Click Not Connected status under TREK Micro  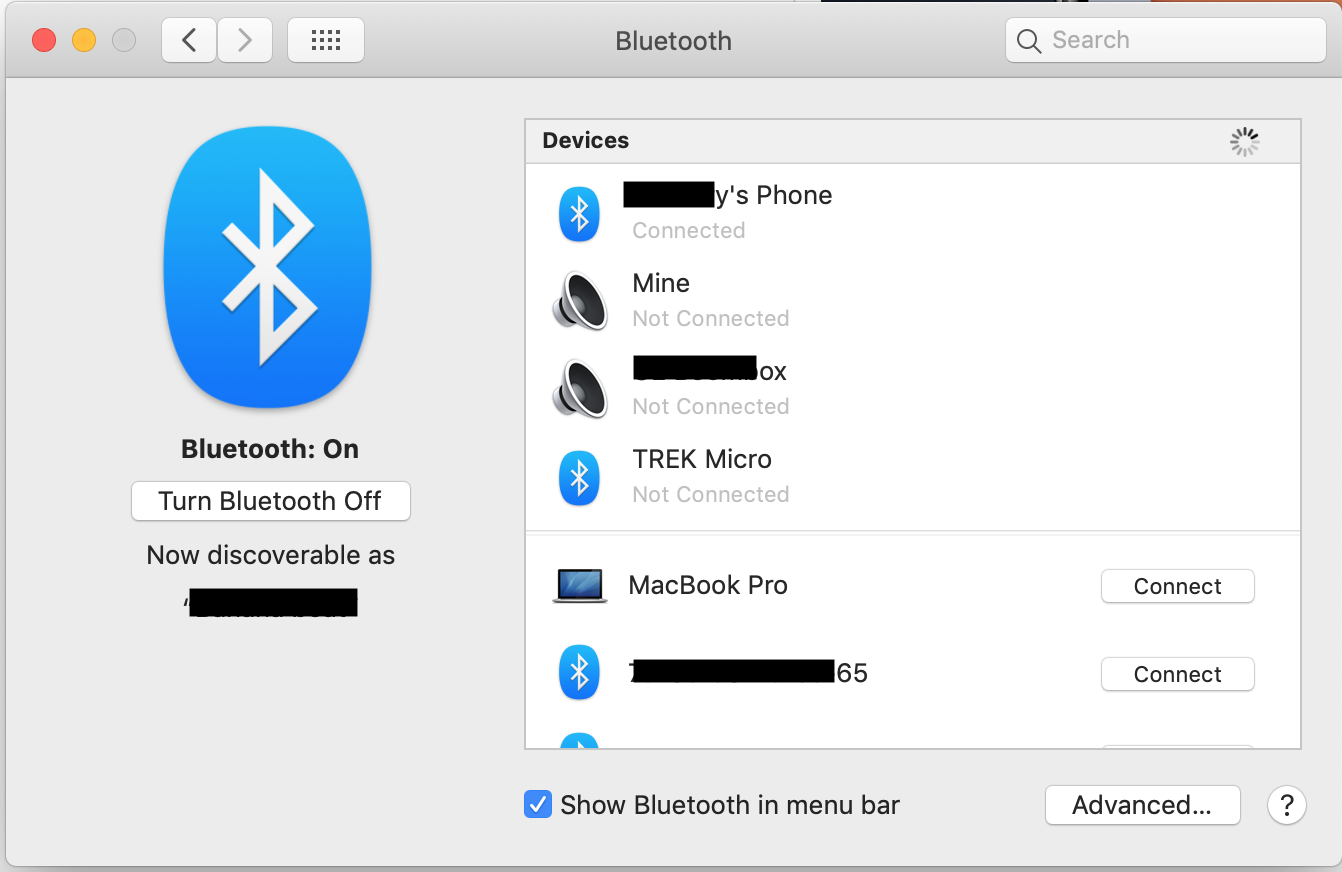click(711, 494)
